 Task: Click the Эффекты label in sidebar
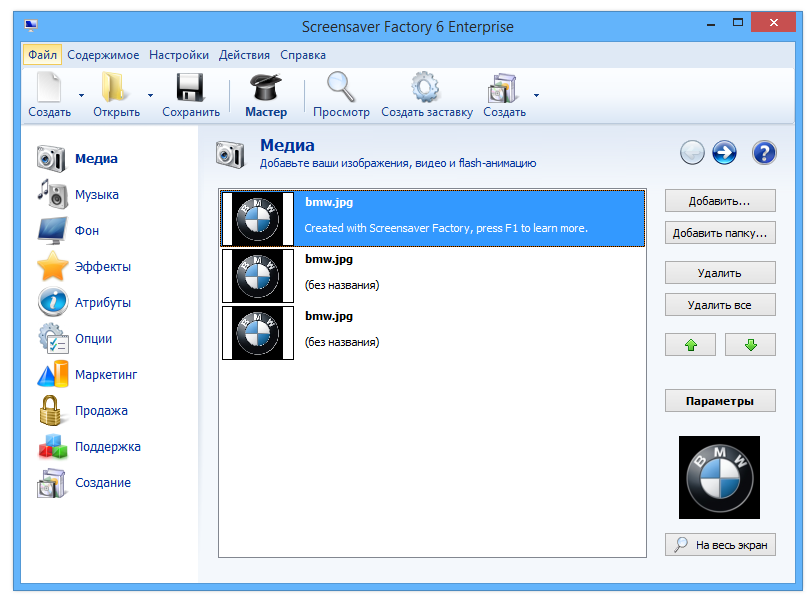click(x=103, y=267)
